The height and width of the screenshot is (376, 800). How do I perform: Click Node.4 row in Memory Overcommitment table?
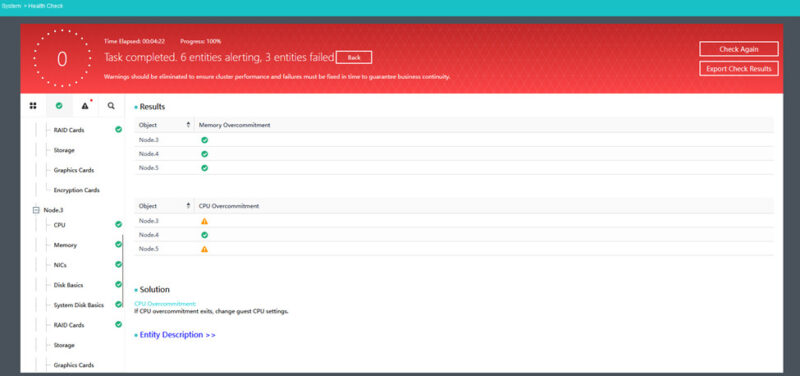tap(454, 154)
